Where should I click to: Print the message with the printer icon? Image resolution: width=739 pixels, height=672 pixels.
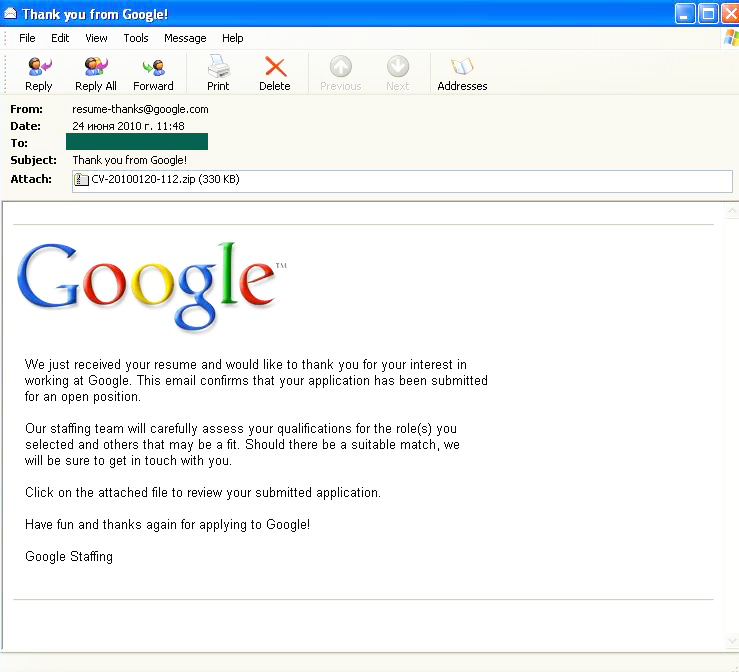click(218, 66)
